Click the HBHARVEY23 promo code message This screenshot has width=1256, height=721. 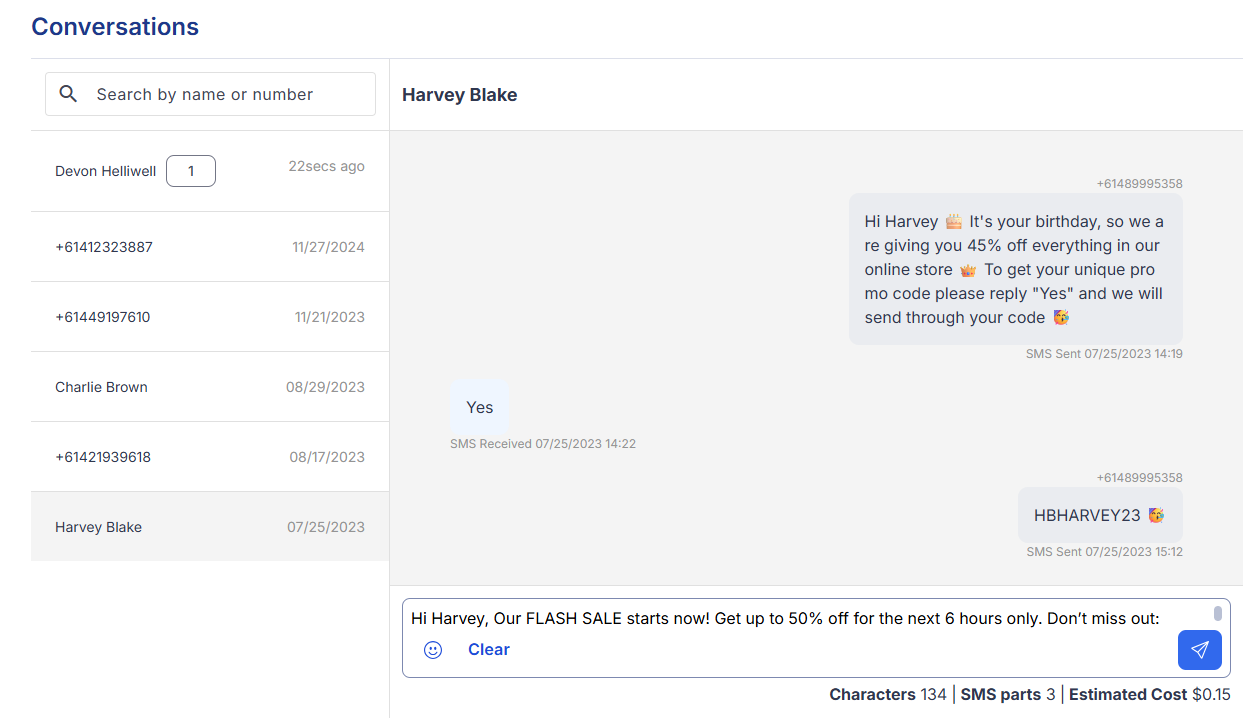click(x=1099, y=516)
